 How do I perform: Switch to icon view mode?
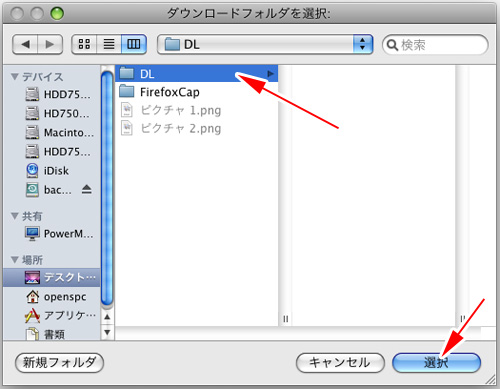tap(84, 44)
